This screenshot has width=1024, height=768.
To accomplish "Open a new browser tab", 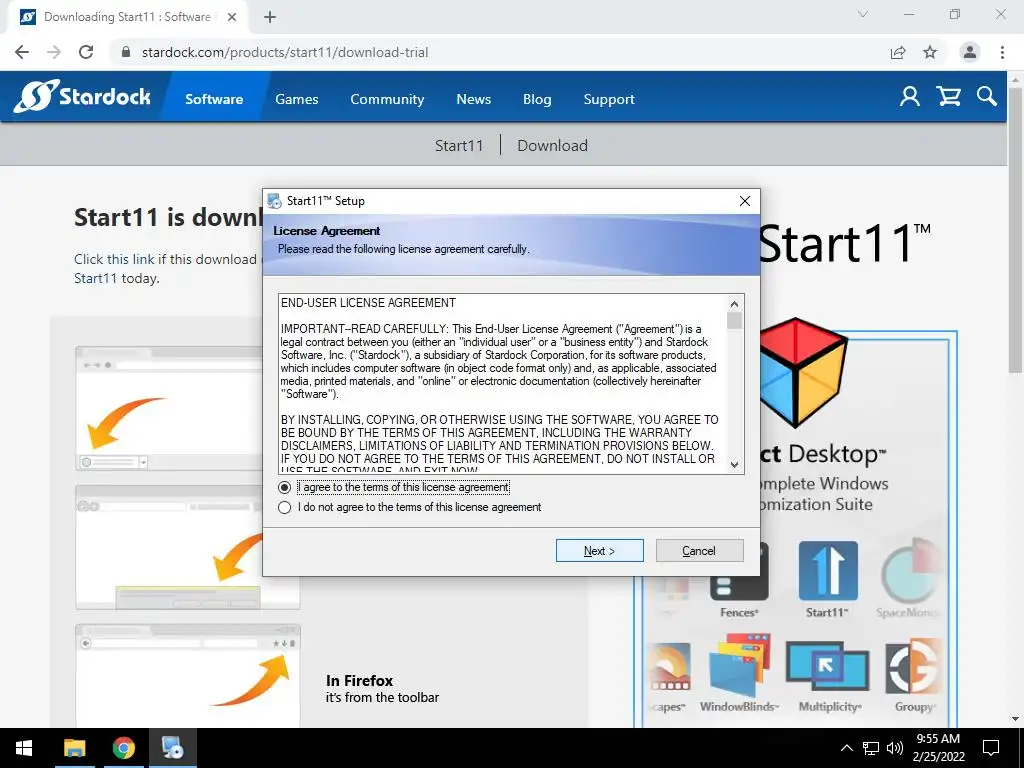I will click(270, 17).
